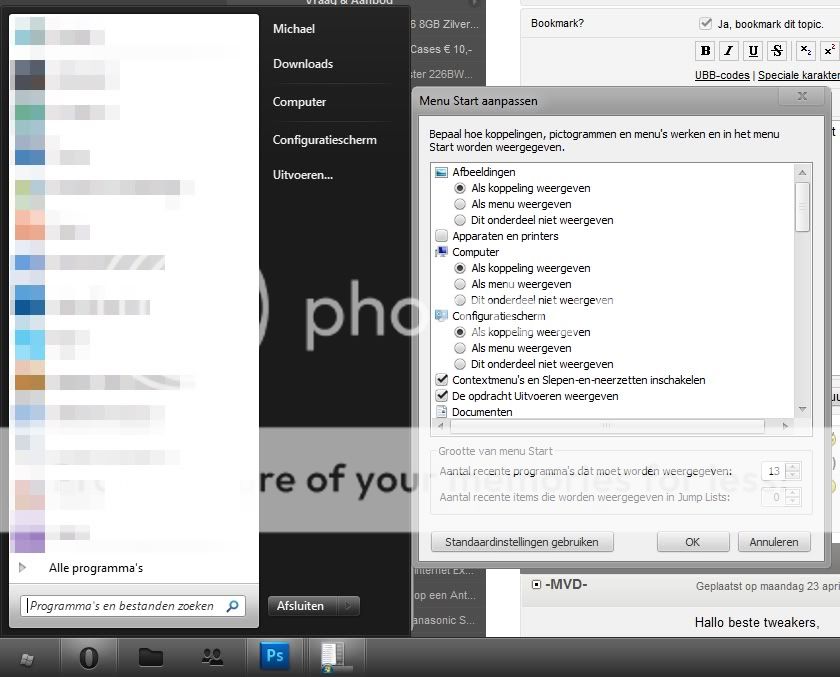Open the two-people messenger taskbar icon
Viewport: 840px width, 677px height.
point(212,657)
